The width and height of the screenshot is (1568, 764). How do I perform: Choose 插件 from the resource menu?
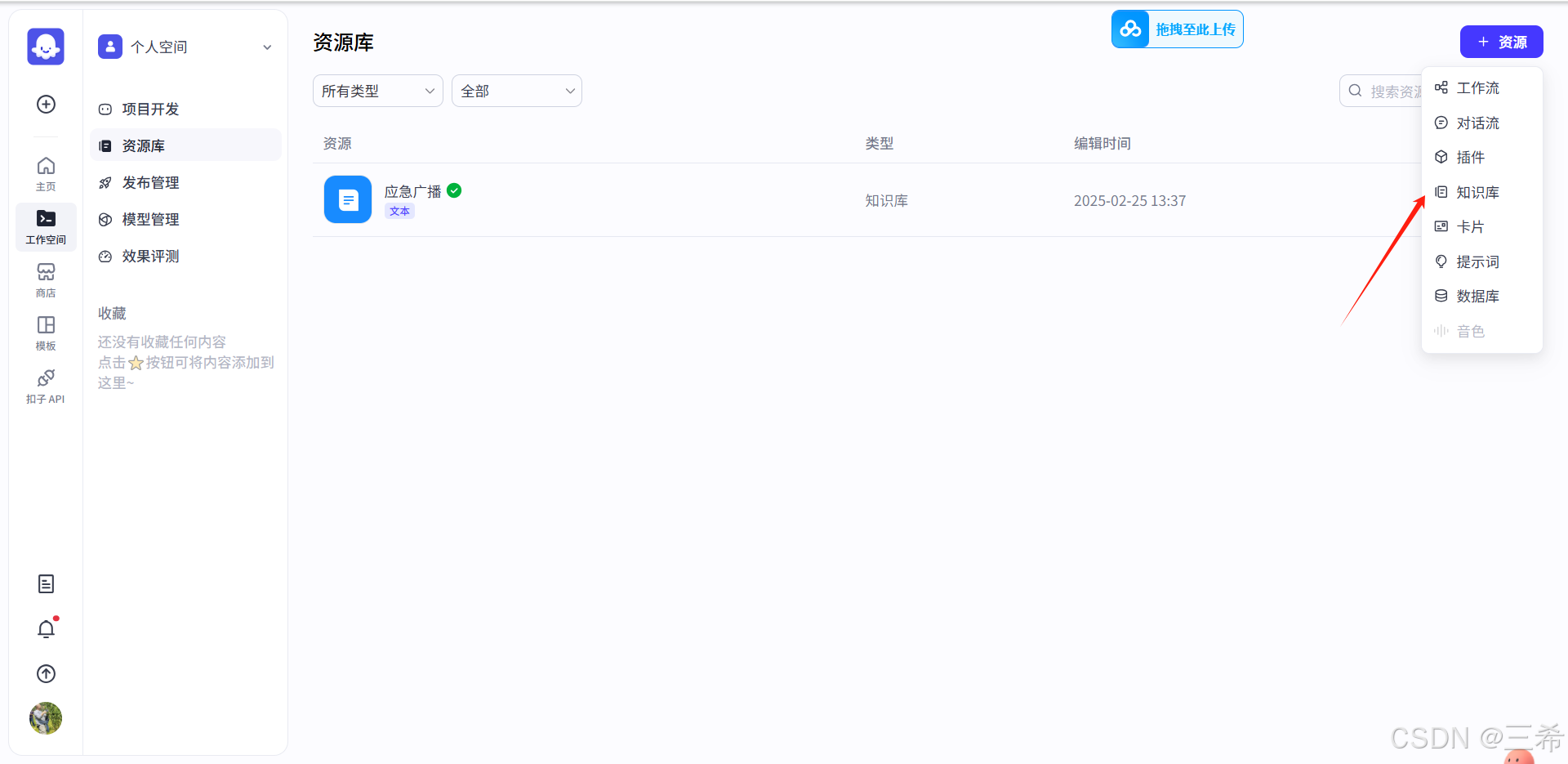point(1481,157)
